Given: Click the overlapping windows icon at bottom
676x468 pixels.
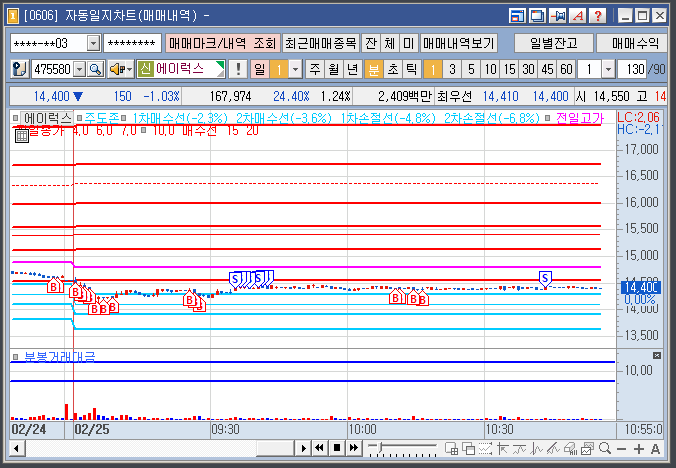Looking at the screenshot, I should click(469, 449).
